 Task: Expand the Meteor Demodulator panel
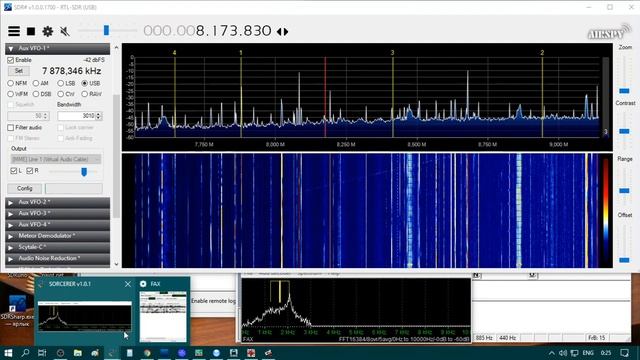(58, 236)
